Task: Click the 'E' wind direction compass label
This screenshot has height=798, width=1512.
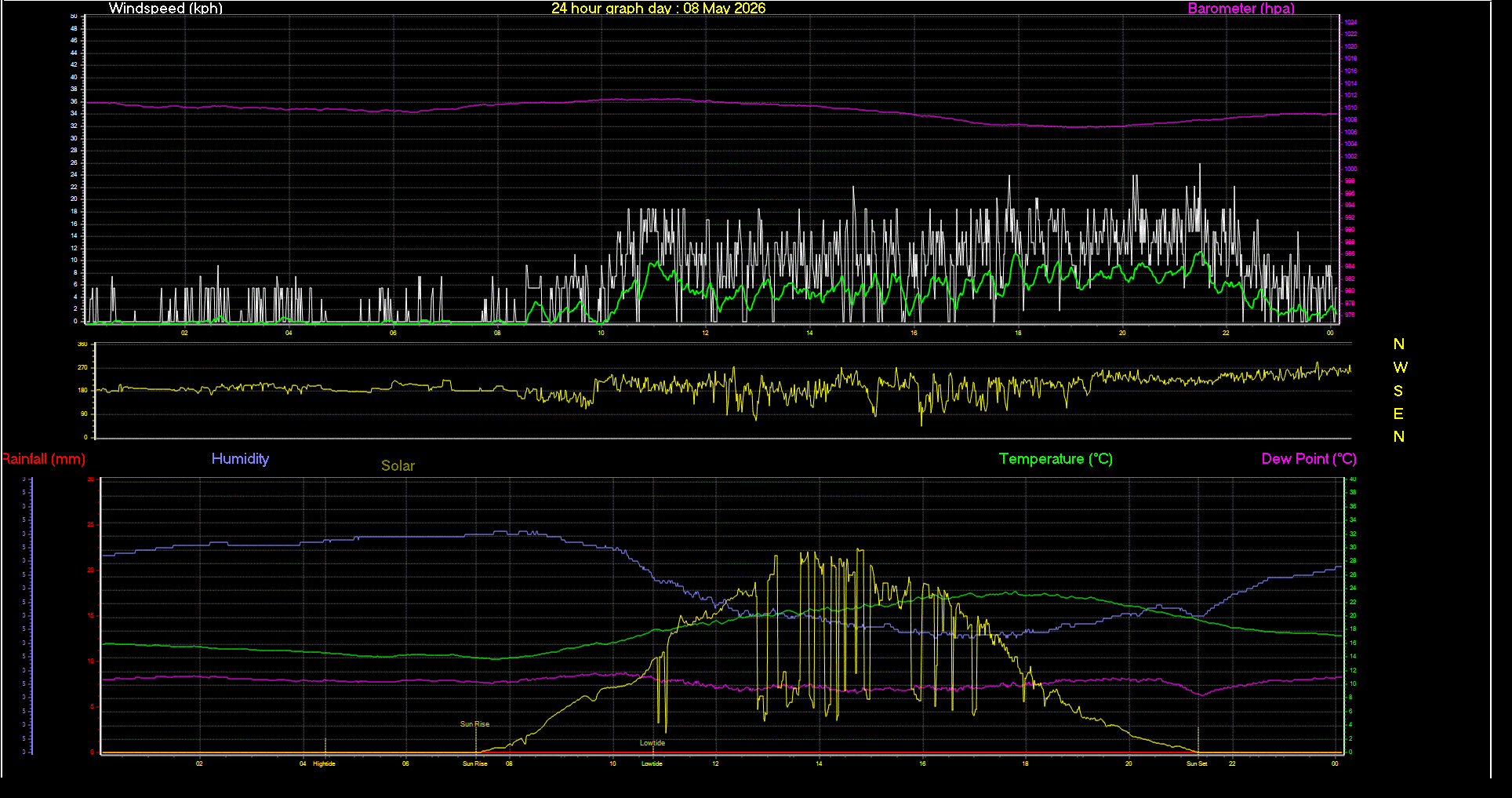Action: (1398, 414)
